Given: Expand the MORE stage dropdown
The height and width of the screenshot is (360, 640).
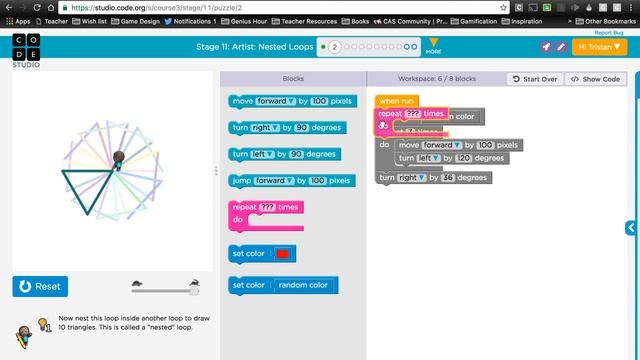Looking at the screenshot, I should (x=433, y=46).
